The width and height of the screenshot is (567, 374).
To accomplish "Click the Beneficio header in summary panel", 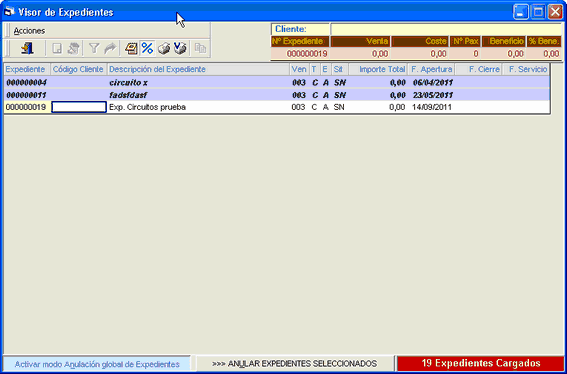I will coord(503,42).
